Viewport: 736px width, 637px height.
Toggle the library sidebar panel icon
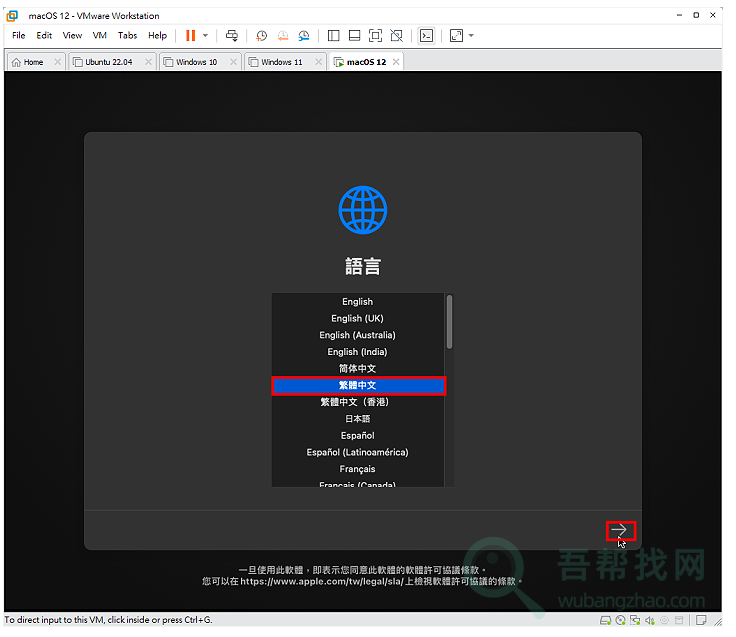(x=333, y=36)
